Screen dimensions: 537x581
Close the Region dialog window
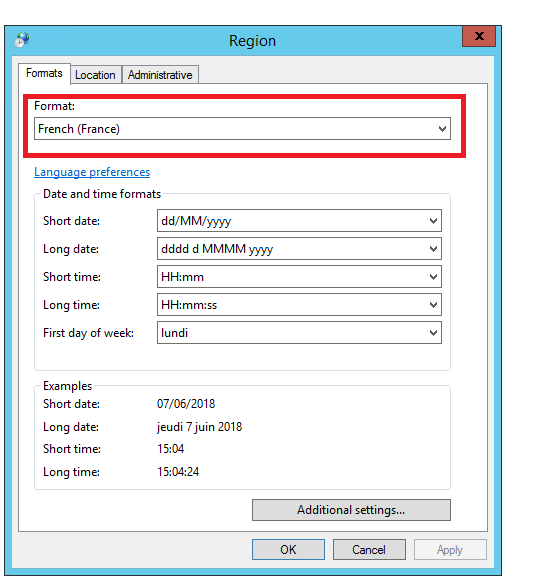[x=479, y=36]
